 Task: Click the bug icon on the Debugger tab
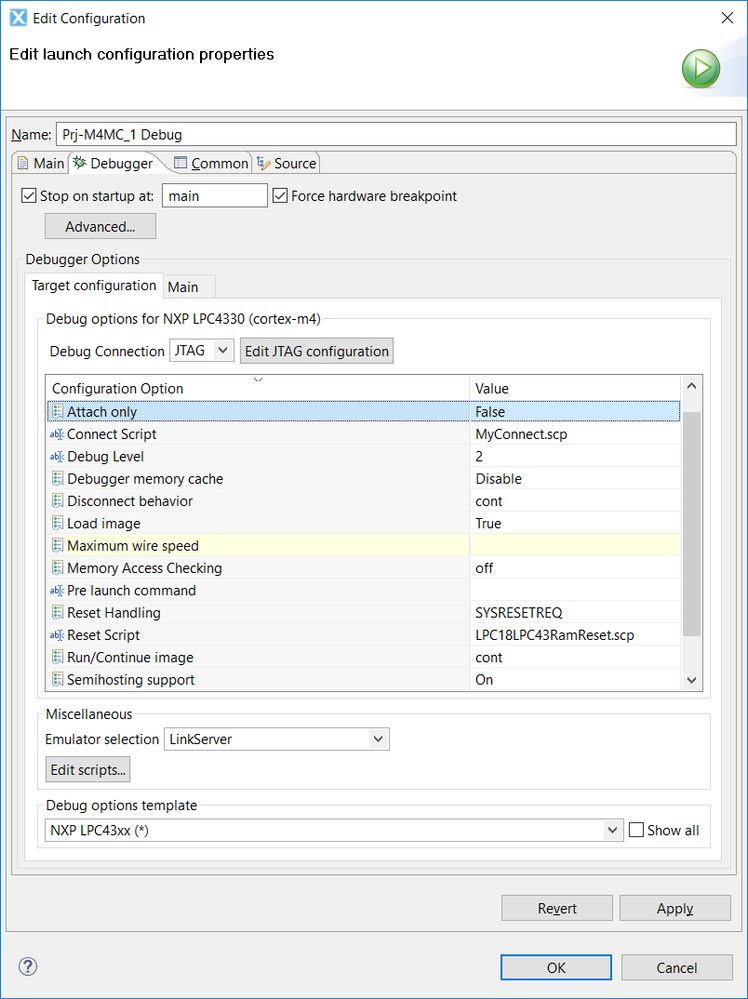coord(79,163)
